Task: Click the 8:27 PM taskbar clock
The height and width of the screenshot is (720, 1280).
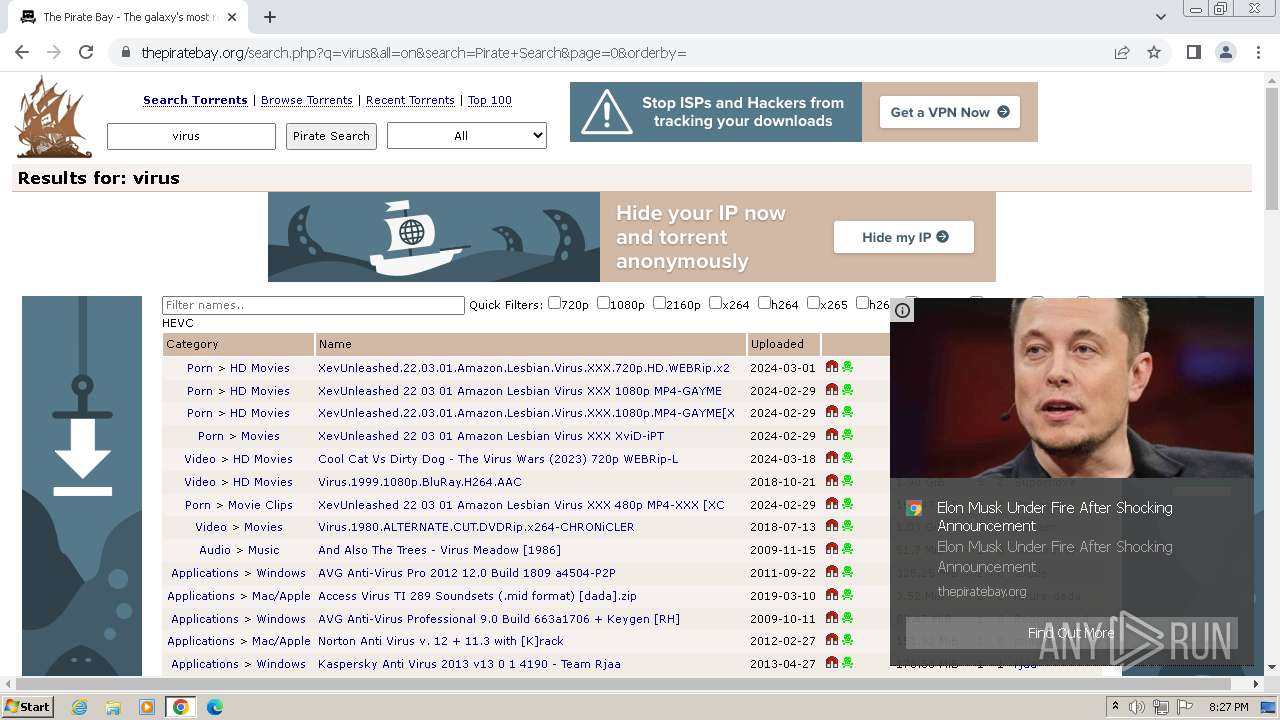Action: [x=1229, y=707]
